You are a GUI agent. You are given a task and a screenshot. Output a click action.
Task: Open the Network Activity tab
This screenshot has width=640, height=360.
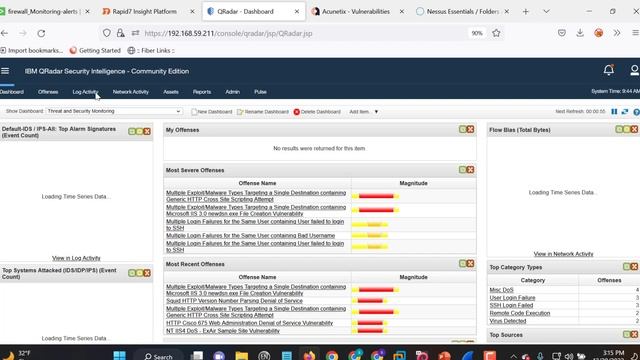[131, 92]
